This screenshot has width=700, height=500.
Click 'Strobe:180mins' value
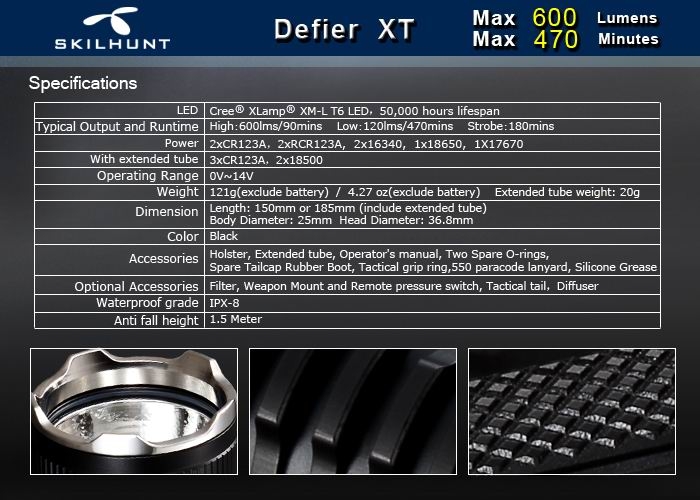click(511, 126)
